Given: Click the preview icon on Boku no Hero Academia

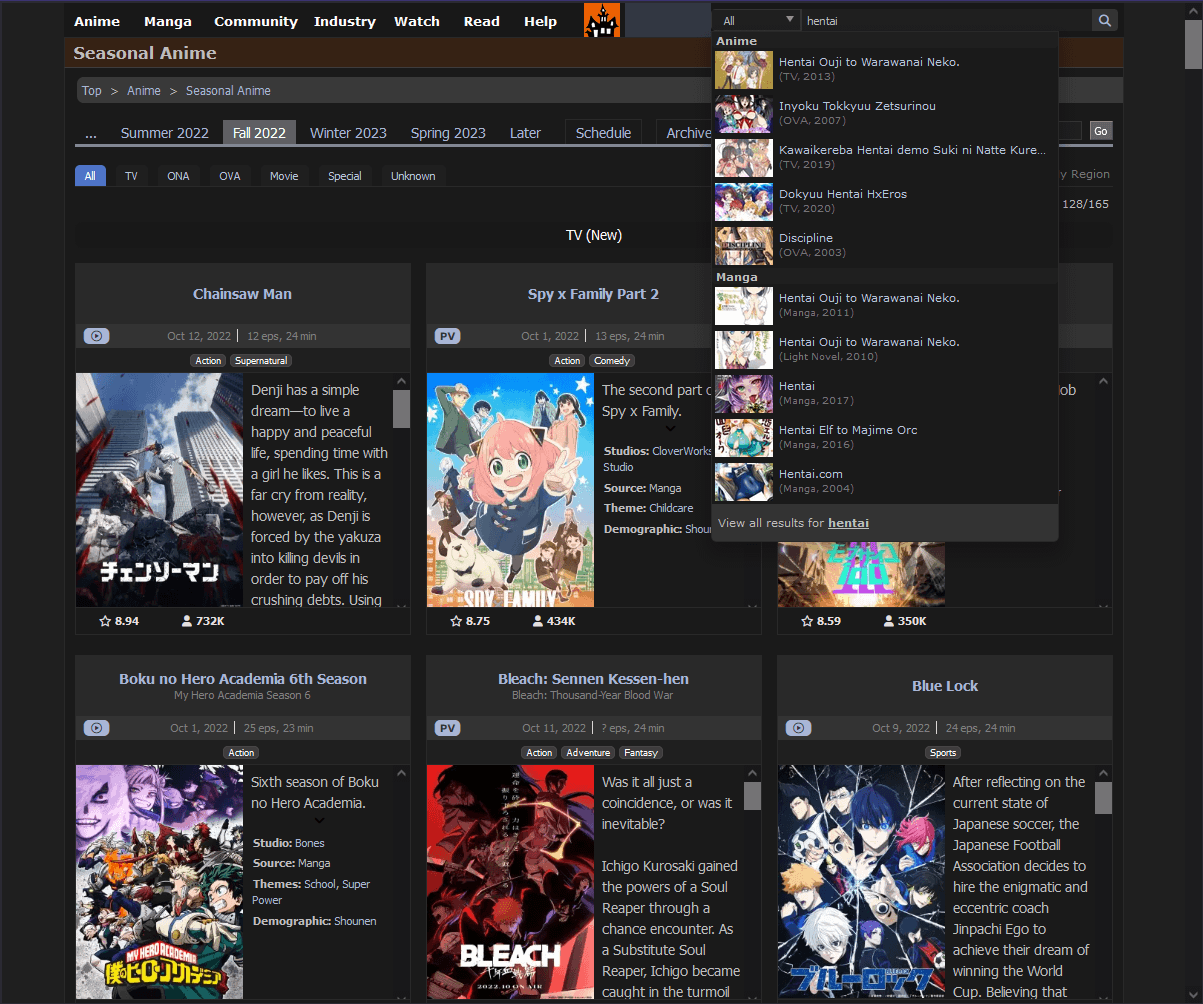Looking at the screenshot, I should (96, 728).
